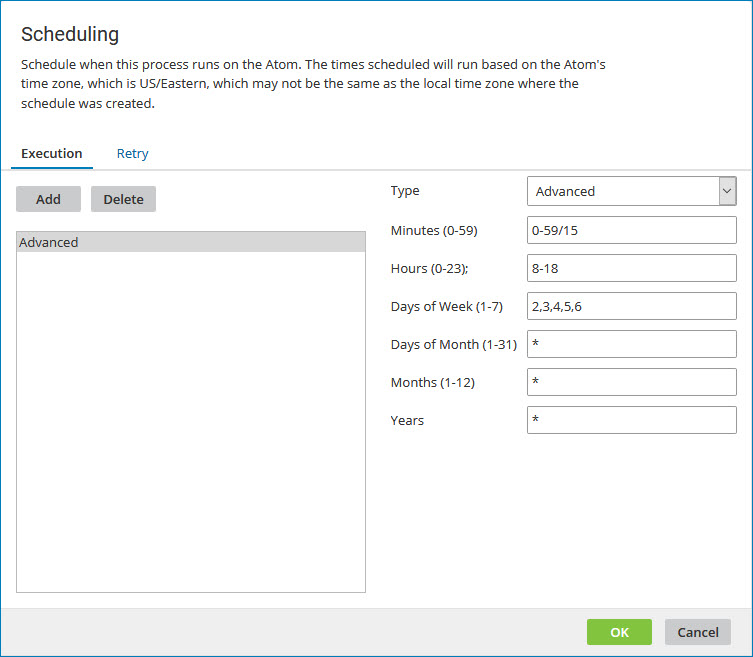Confirm with the green OK button
Image resolution: width=753 pixels, height=657 pixels.
click(619, 632)
